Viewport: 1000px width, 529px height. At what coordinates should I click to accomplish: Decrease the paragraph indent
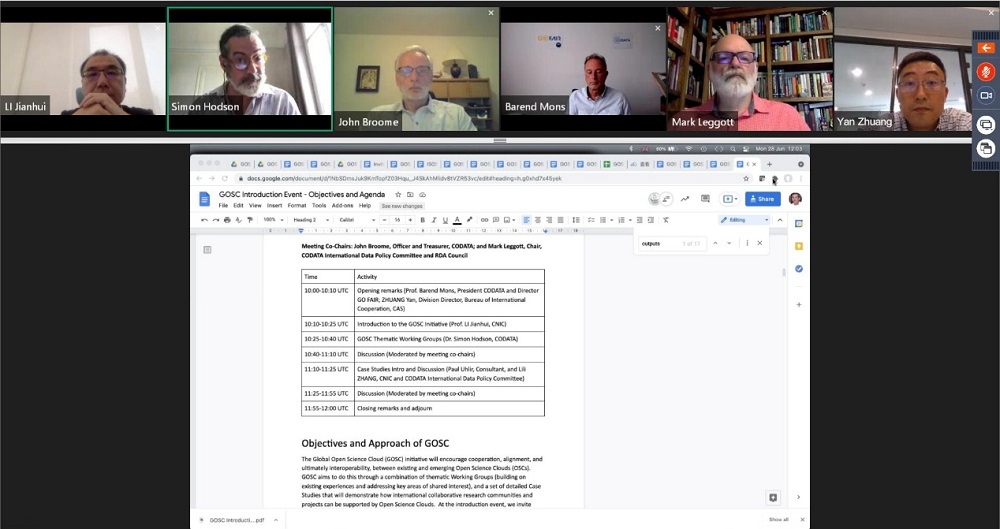[640, 220]
